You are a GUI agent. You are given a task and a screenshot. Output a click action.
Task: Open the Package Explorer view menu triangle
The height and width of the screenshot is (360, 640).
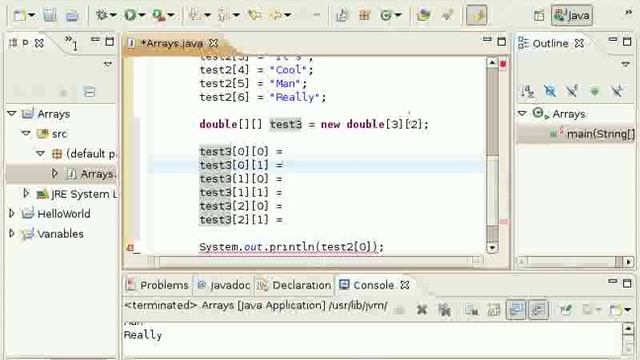pyautogui.click(x=108, y=64)
